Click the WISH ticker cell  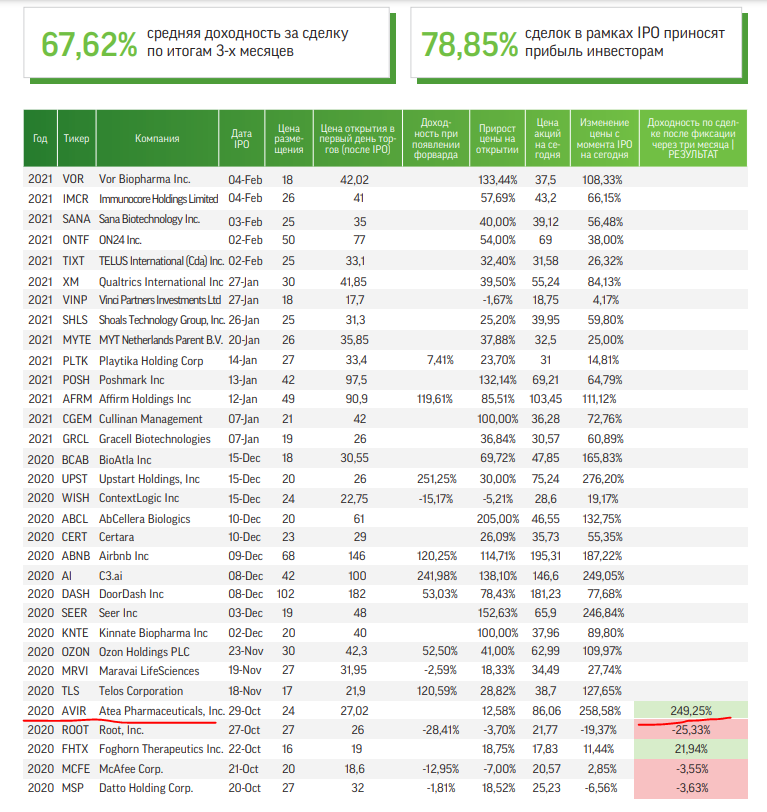pos(76,498)
